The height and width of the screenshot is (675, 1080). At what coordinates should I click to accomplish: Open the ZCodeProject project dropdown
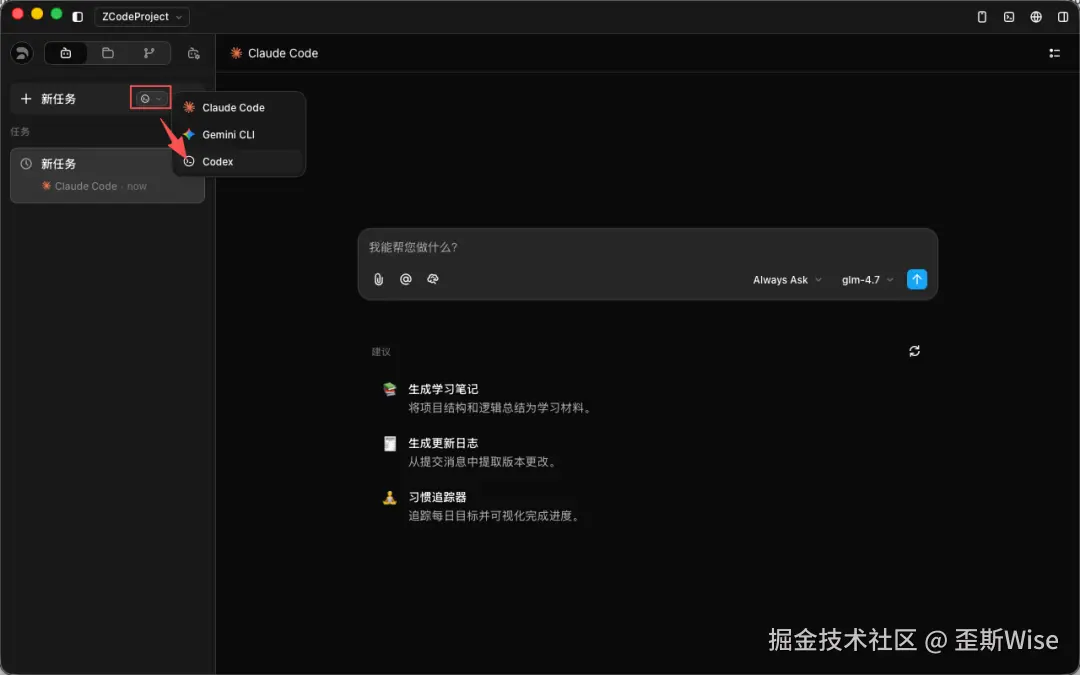(142, 17)
